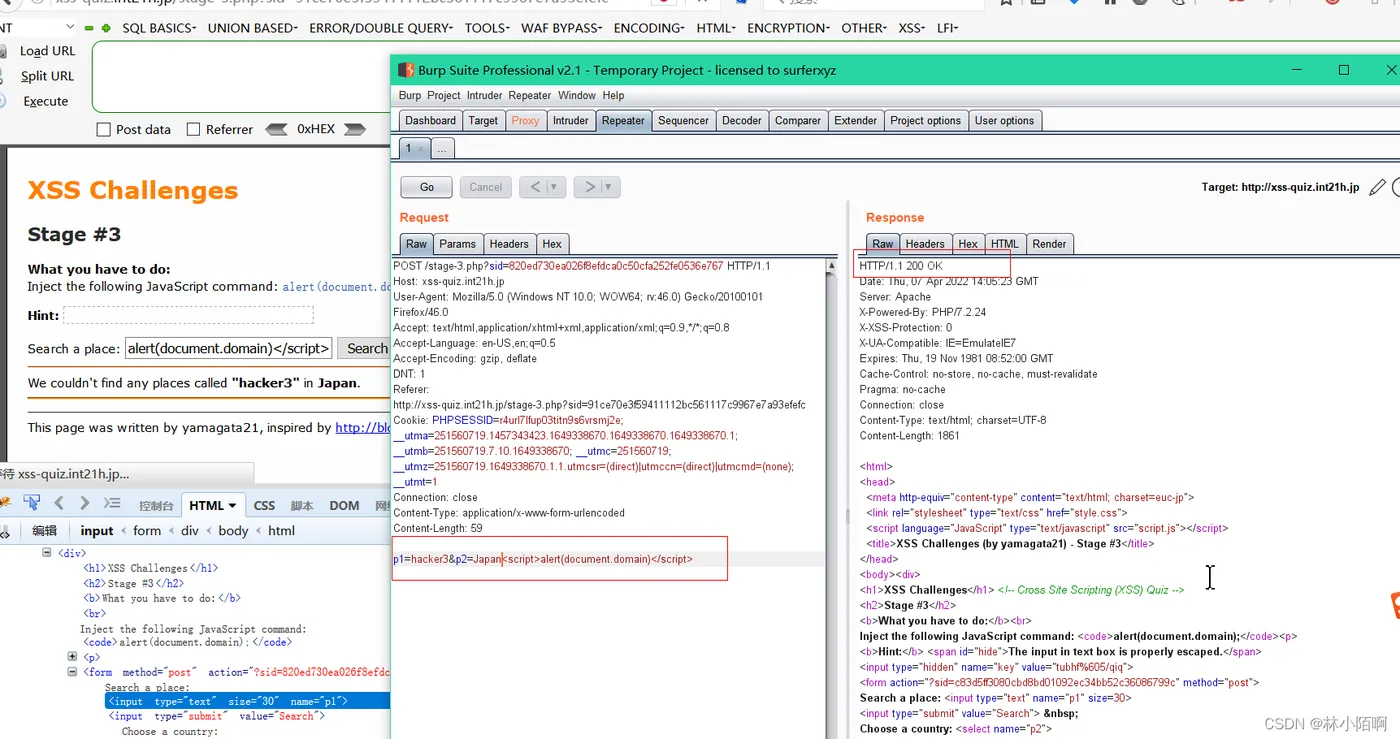The height and width of the screenshot is (739, 1400).
Task: Click the Burp Suite logo in title bar
Action: [x=406, y=70]
